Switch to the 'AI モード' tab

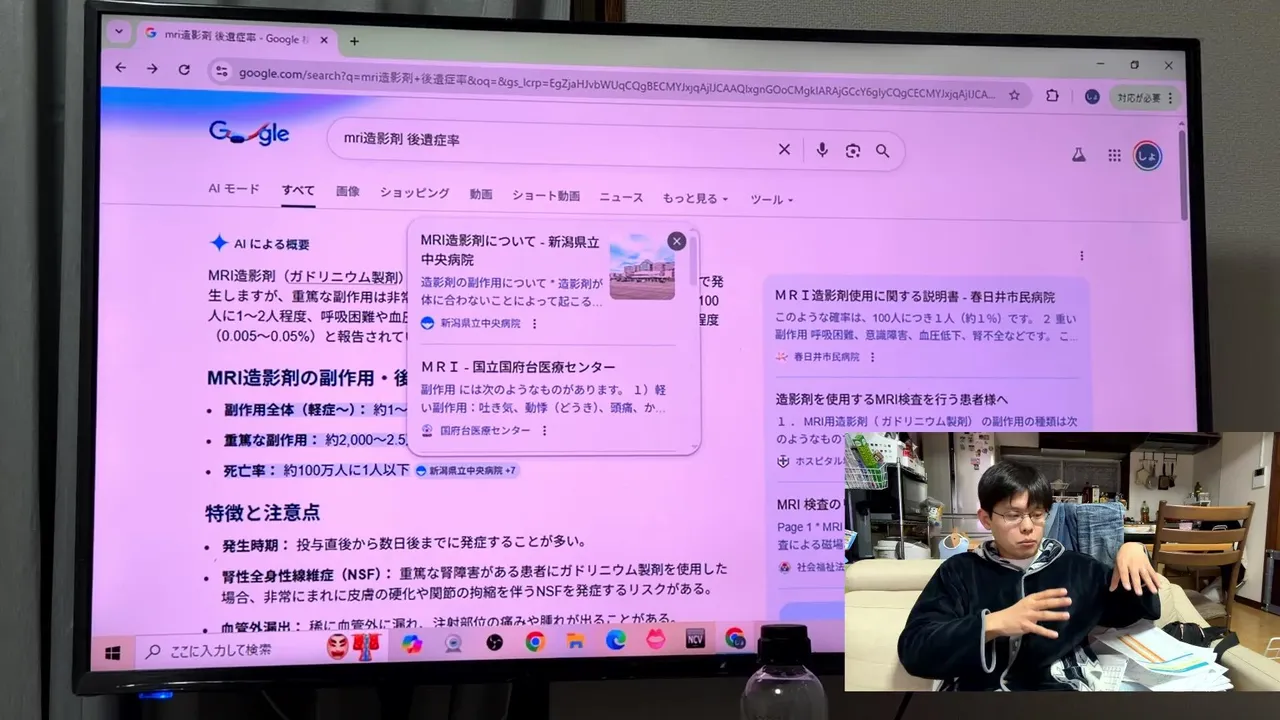click(x=234, y=189)
